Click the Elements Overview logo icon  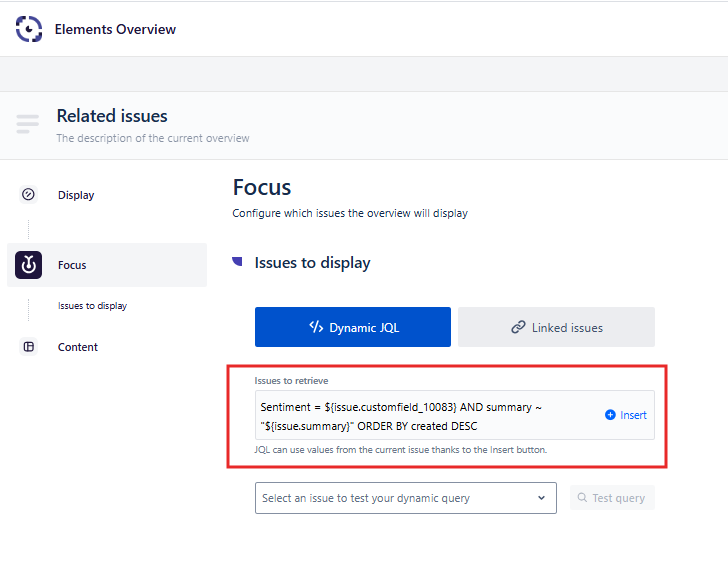29,29
